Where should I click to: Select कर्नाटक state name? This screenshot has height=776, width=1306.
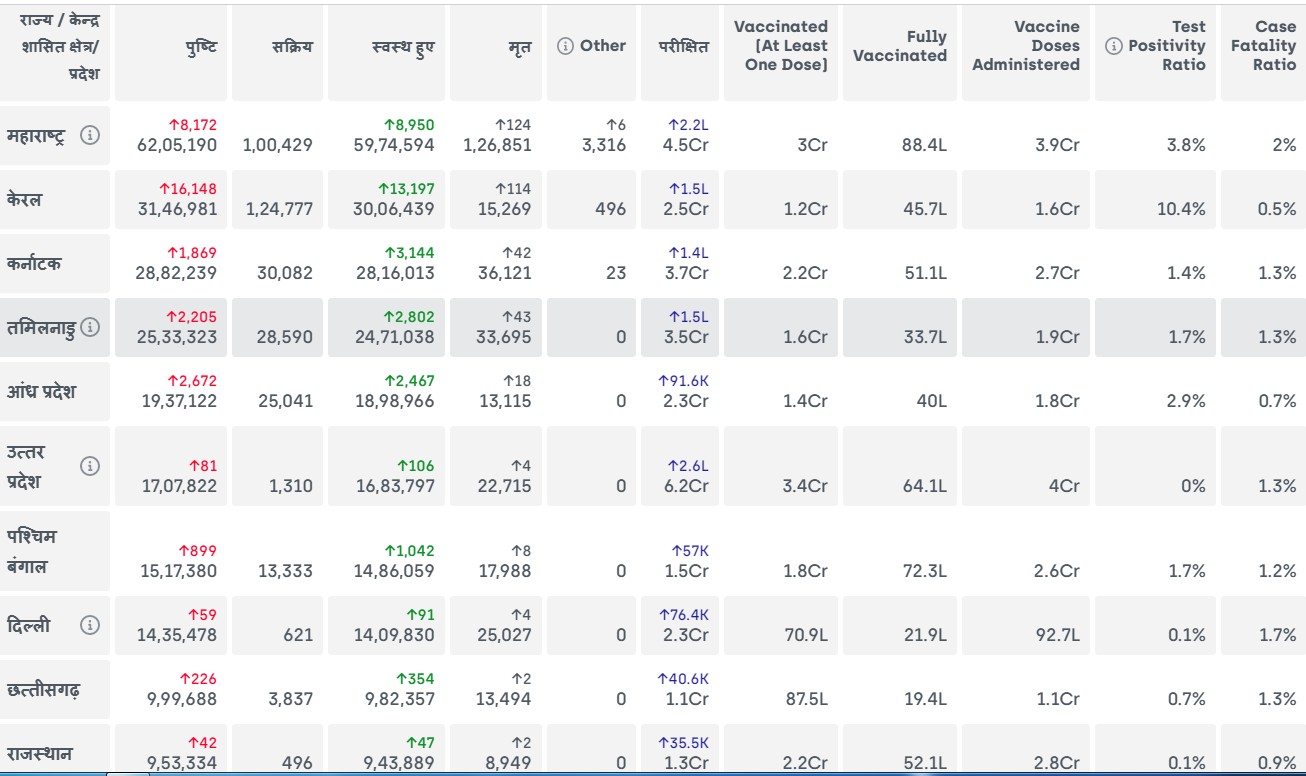click(34, 264)
